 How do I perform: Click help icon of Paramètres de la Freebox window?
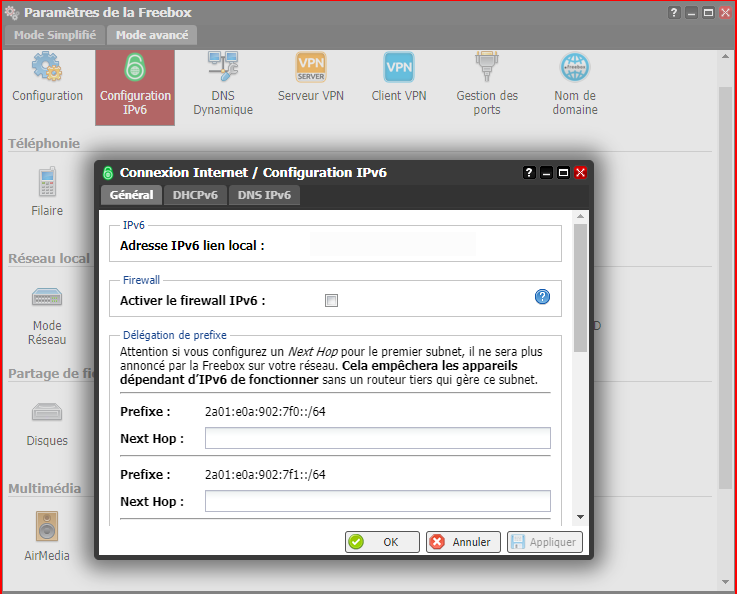click(674, 12)
